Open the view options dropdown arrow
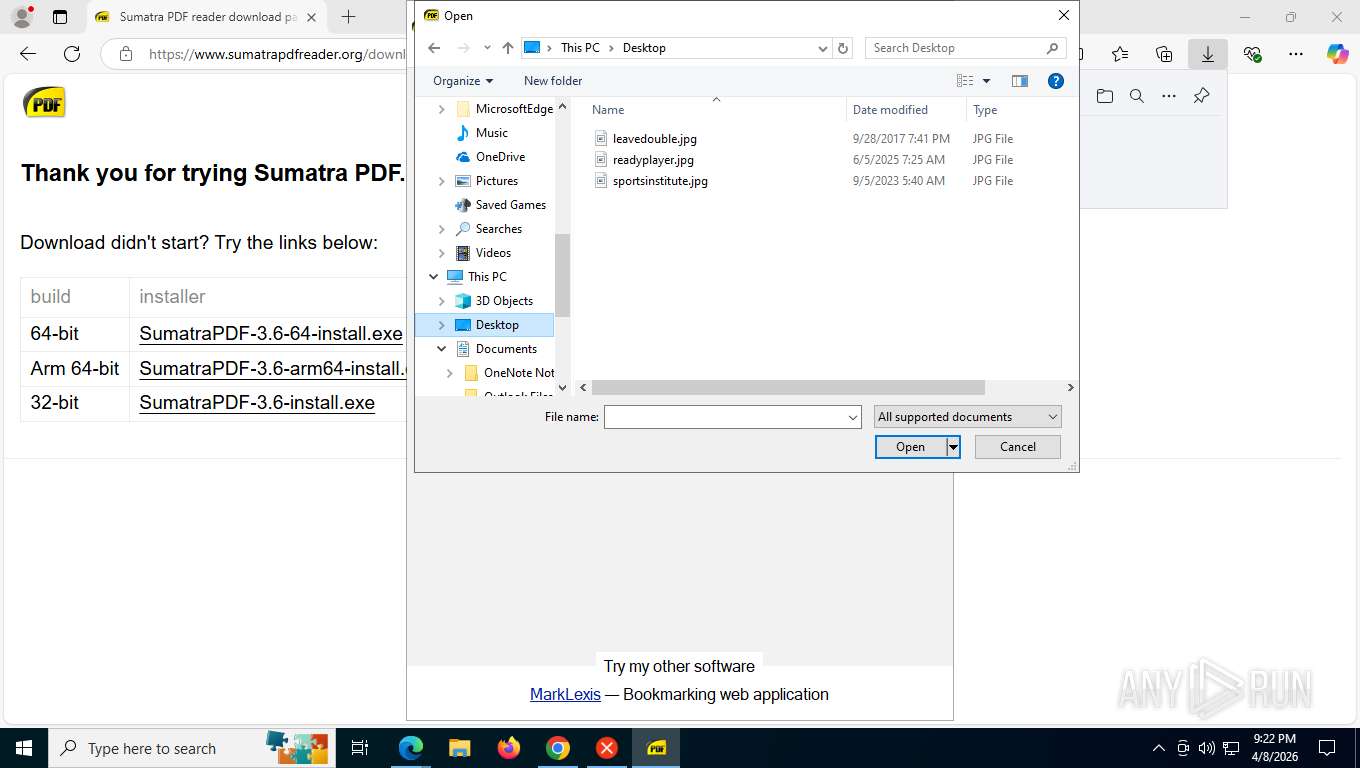The height and width of the screenshot is (768, 1360). click(986, 81)
